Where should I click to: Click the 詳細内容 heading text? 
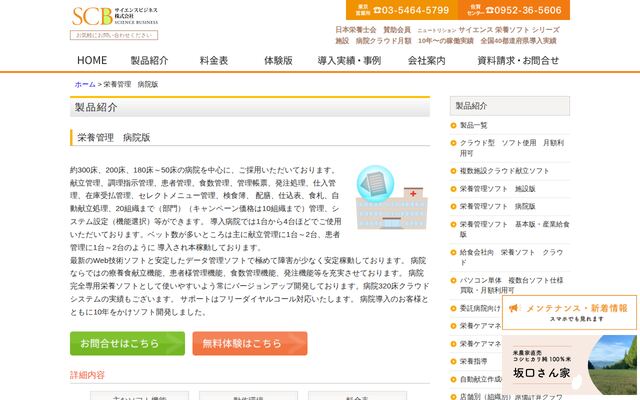coord(87,375)
